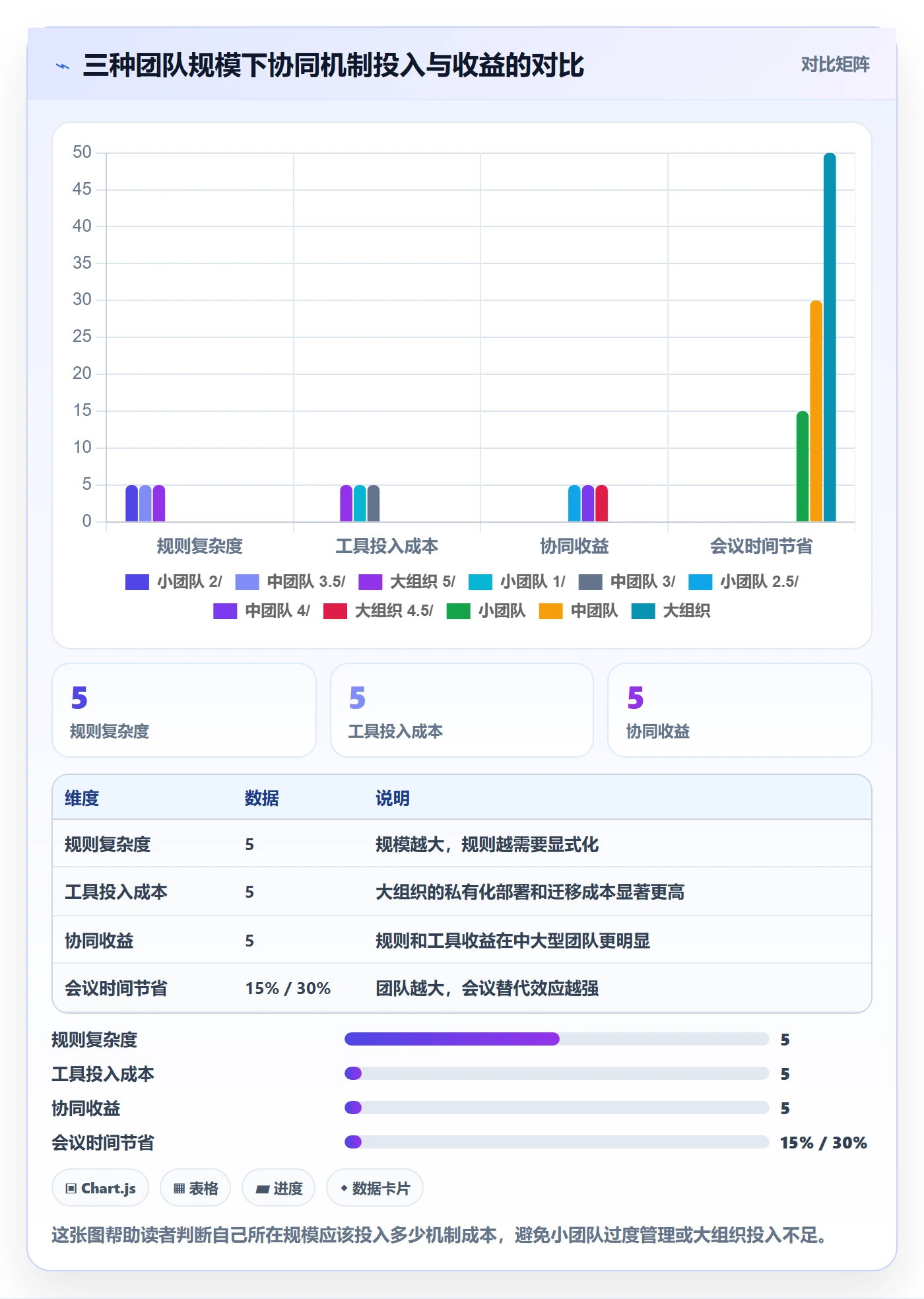
Task: Click the purple swatch for 中团队 4/
Action: coord(225,611)
